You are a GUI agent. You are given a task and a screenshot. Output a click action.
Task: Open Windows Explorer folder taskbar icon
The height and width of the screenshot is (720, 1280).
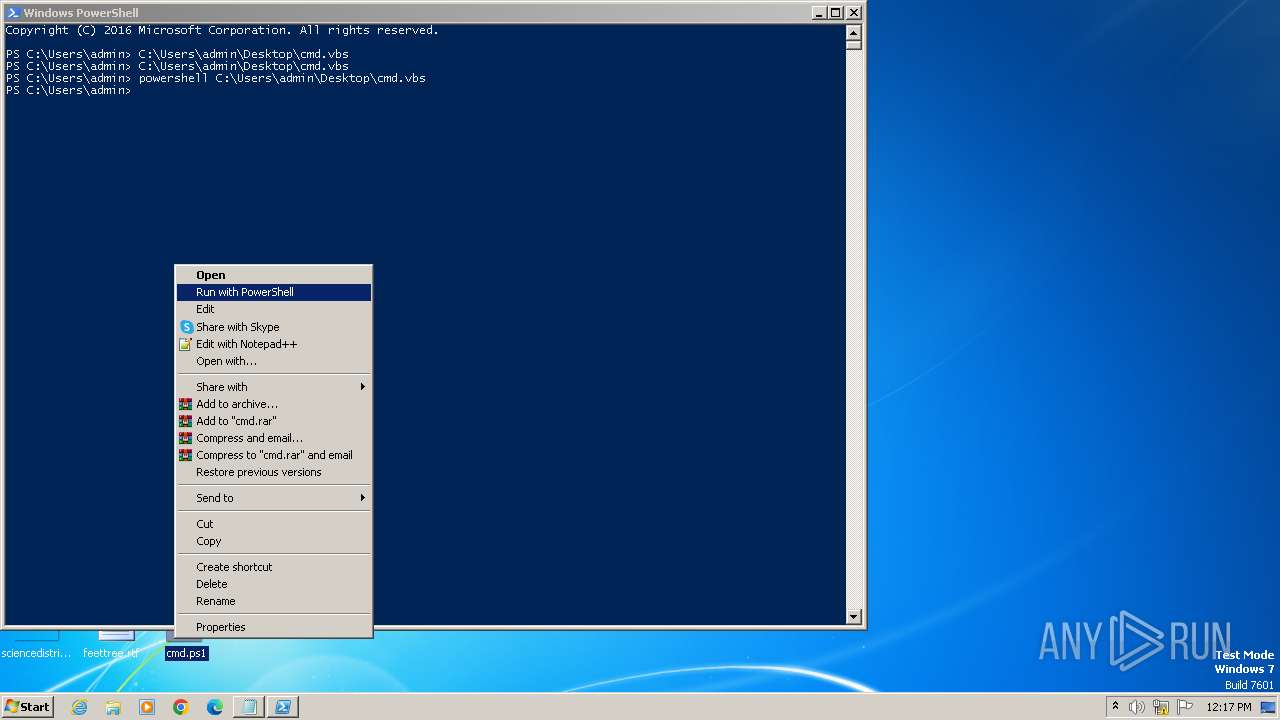click(x=113, y=707)
